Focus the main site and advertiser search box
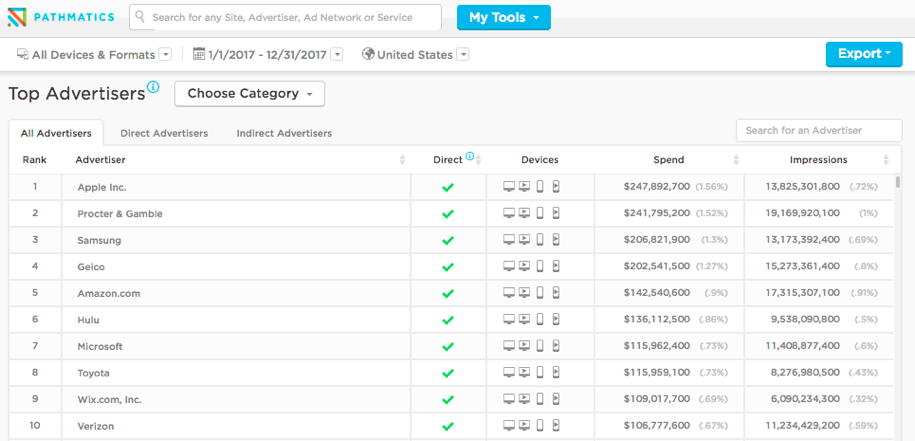Screen dimensions: 915x441 click(x=285, y=18)
